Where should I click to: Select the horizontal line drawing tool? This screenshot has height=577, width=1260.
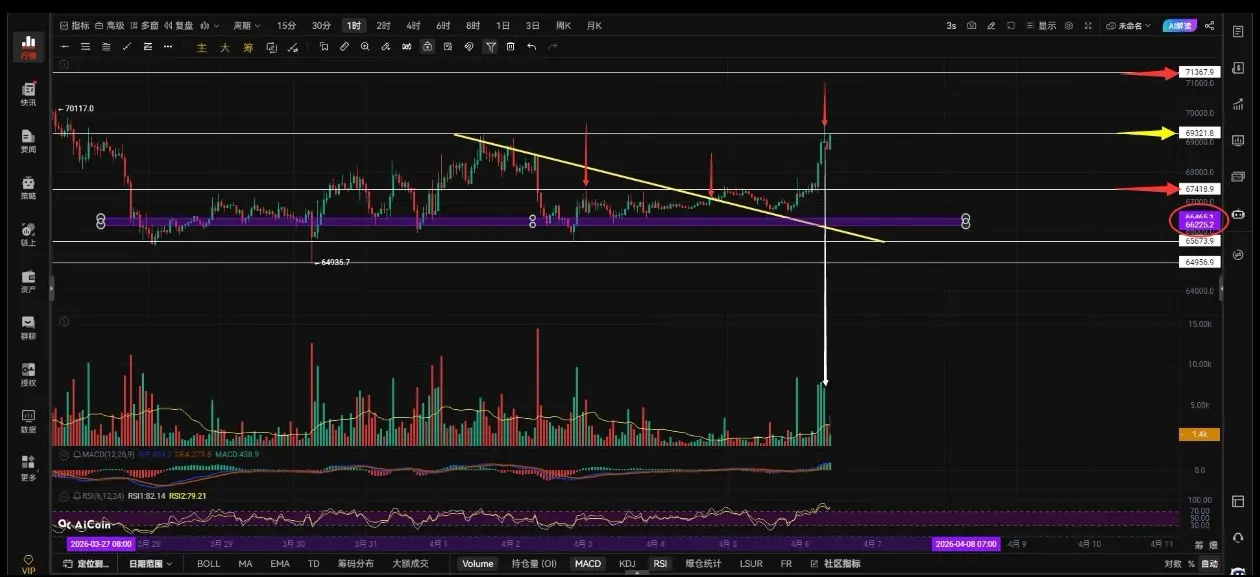click(x=65, y=46)
